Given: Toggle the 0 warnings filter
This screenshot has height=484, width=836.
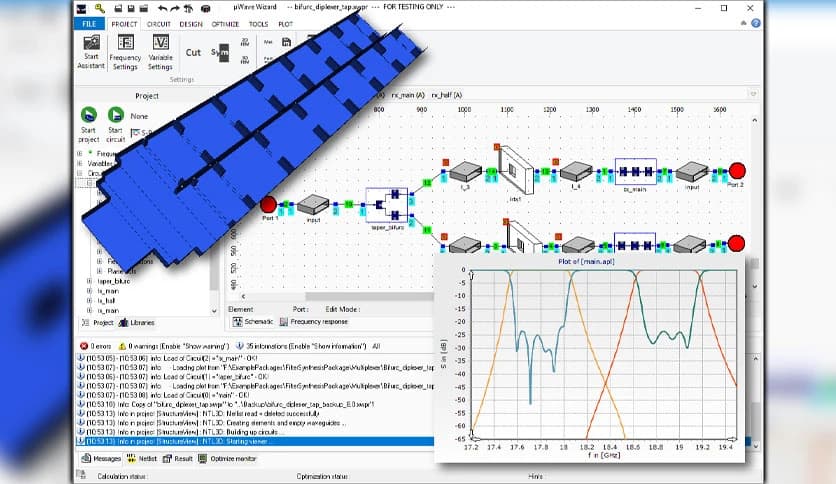Looking at the screenshot, I should pyautogui.click(x=174, y=346).
